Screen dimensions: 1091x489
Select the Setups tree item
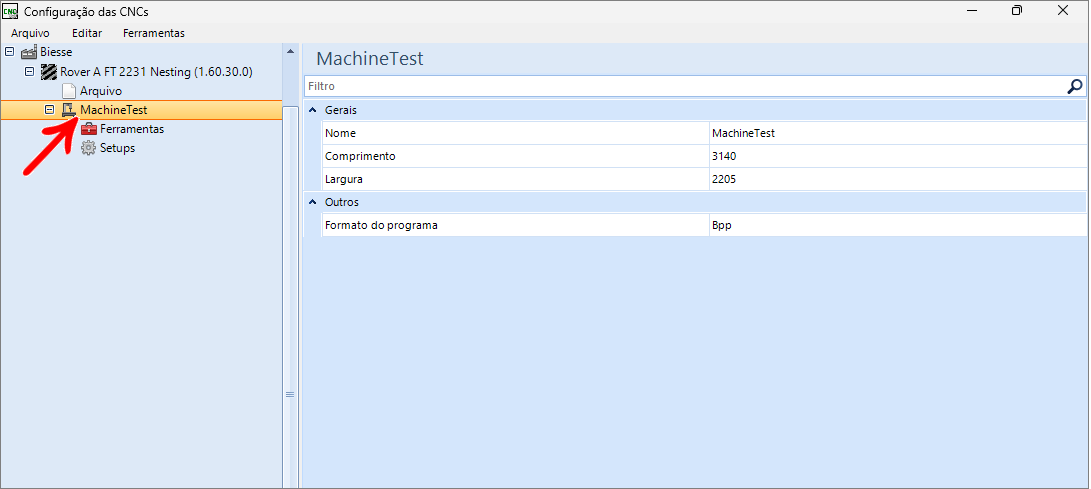[x=117, y=148]
